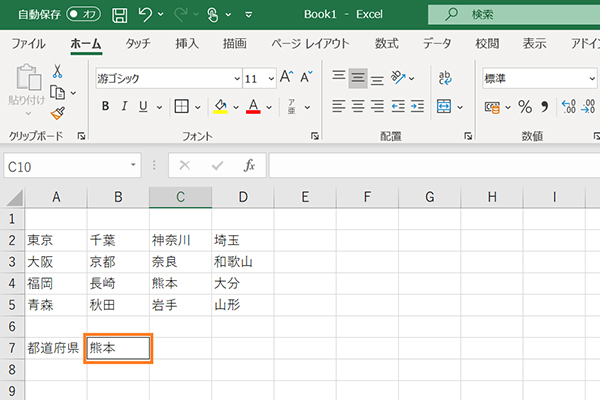Image resolution: width=600 pixels, height=400 pixels.
Task: Open the font name dropdown
Action: point(236,78)
